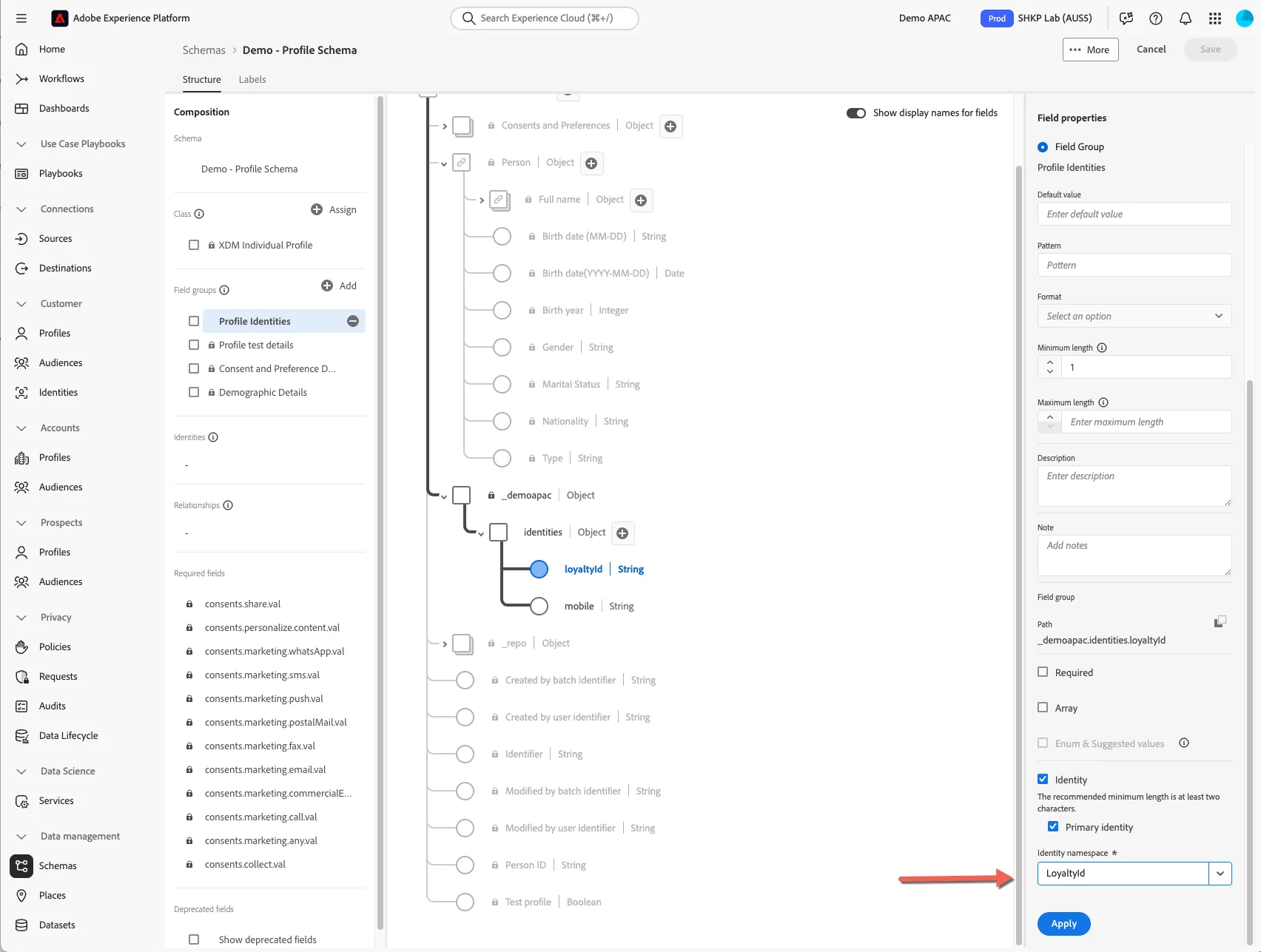Copy the field path icon
Screen dimensions: 1261x952
click(x=1220, y=621)
